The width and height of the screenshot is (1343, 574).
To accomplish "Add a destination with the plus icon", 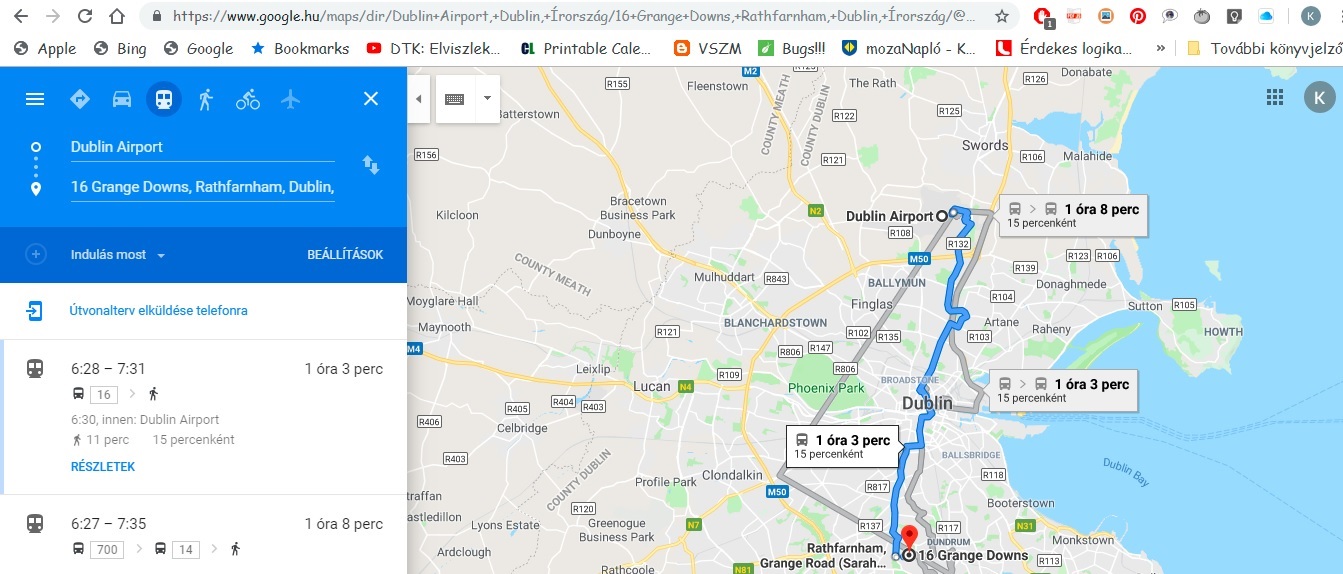I will coord(36,254).
